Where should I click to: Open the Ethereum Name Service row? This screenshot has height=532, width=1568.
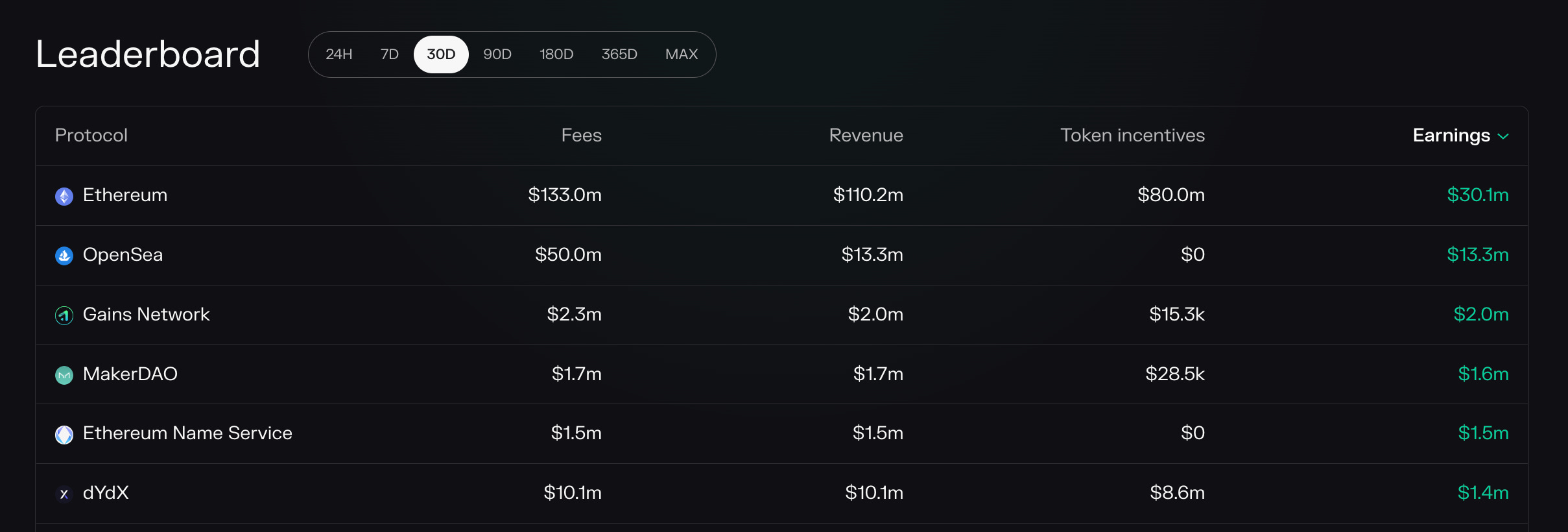tap(782, 433)
